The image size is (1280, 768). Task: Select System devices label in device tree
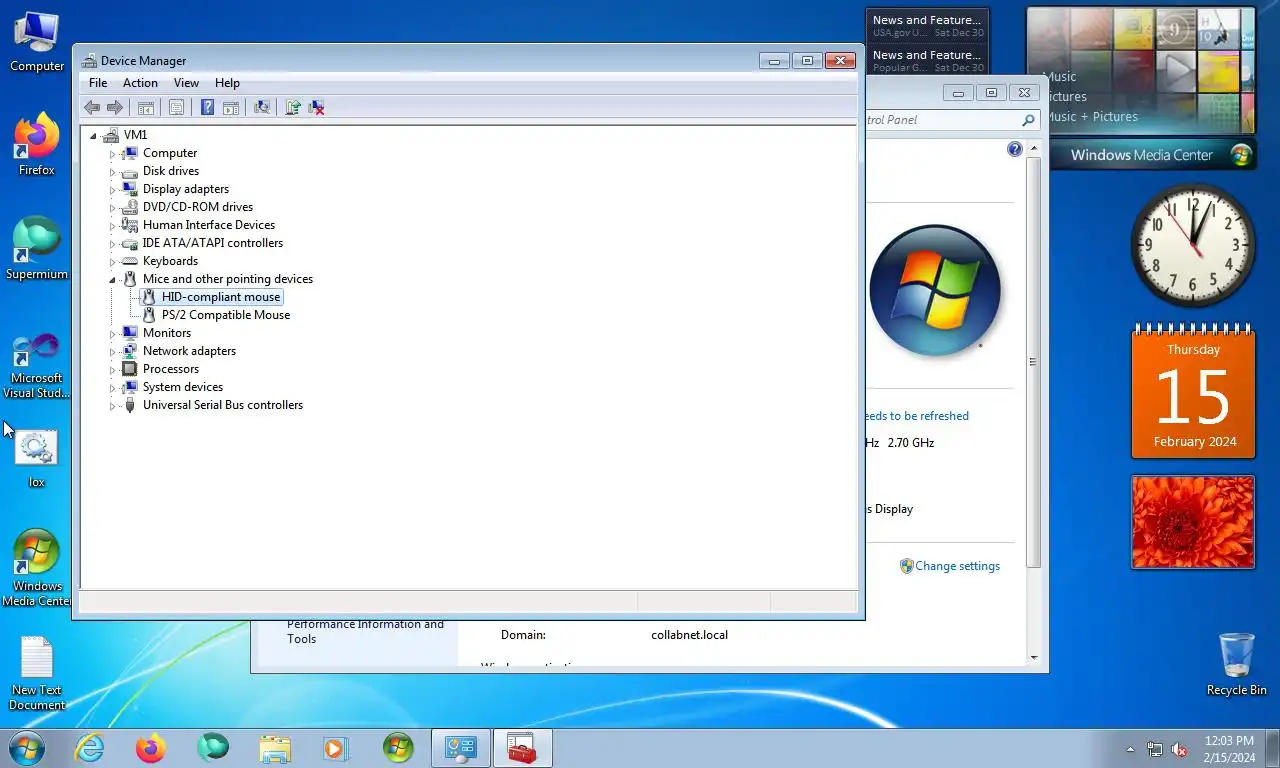183,387
